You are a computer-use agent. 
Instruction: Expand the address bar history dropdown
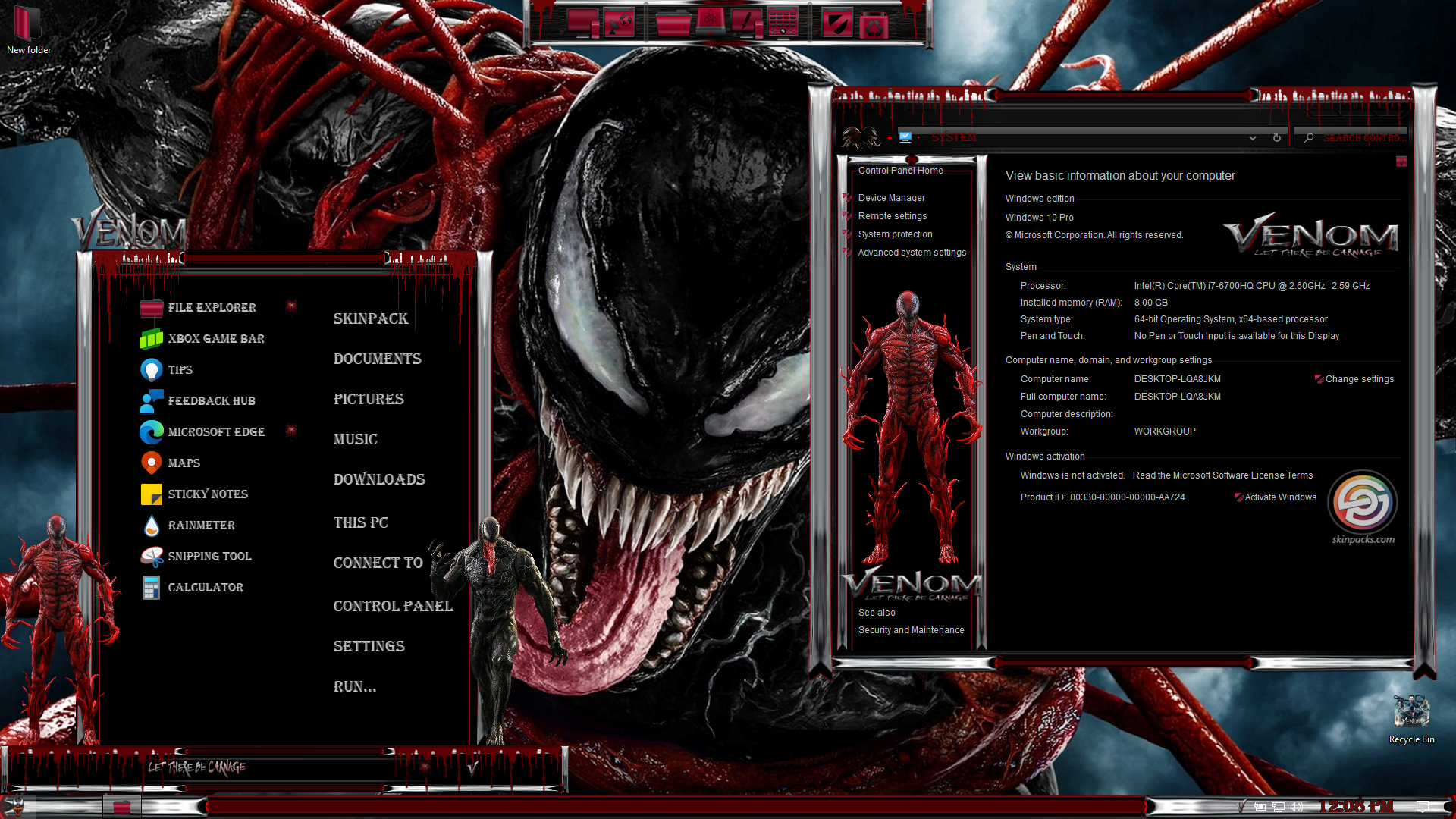click(1253, 138)
